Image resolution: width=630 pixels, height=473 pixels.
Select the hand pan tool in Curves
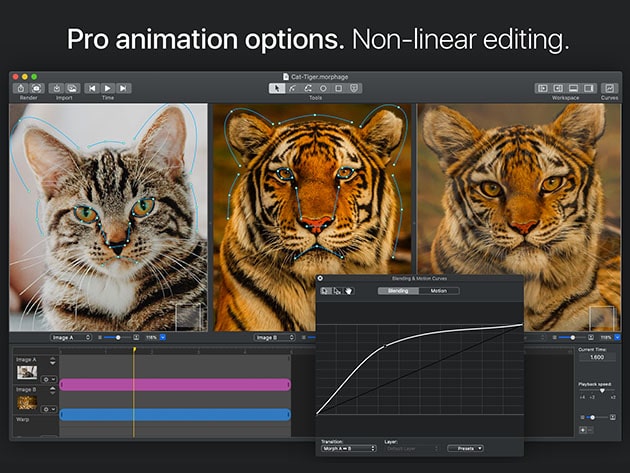click(348, 291)
